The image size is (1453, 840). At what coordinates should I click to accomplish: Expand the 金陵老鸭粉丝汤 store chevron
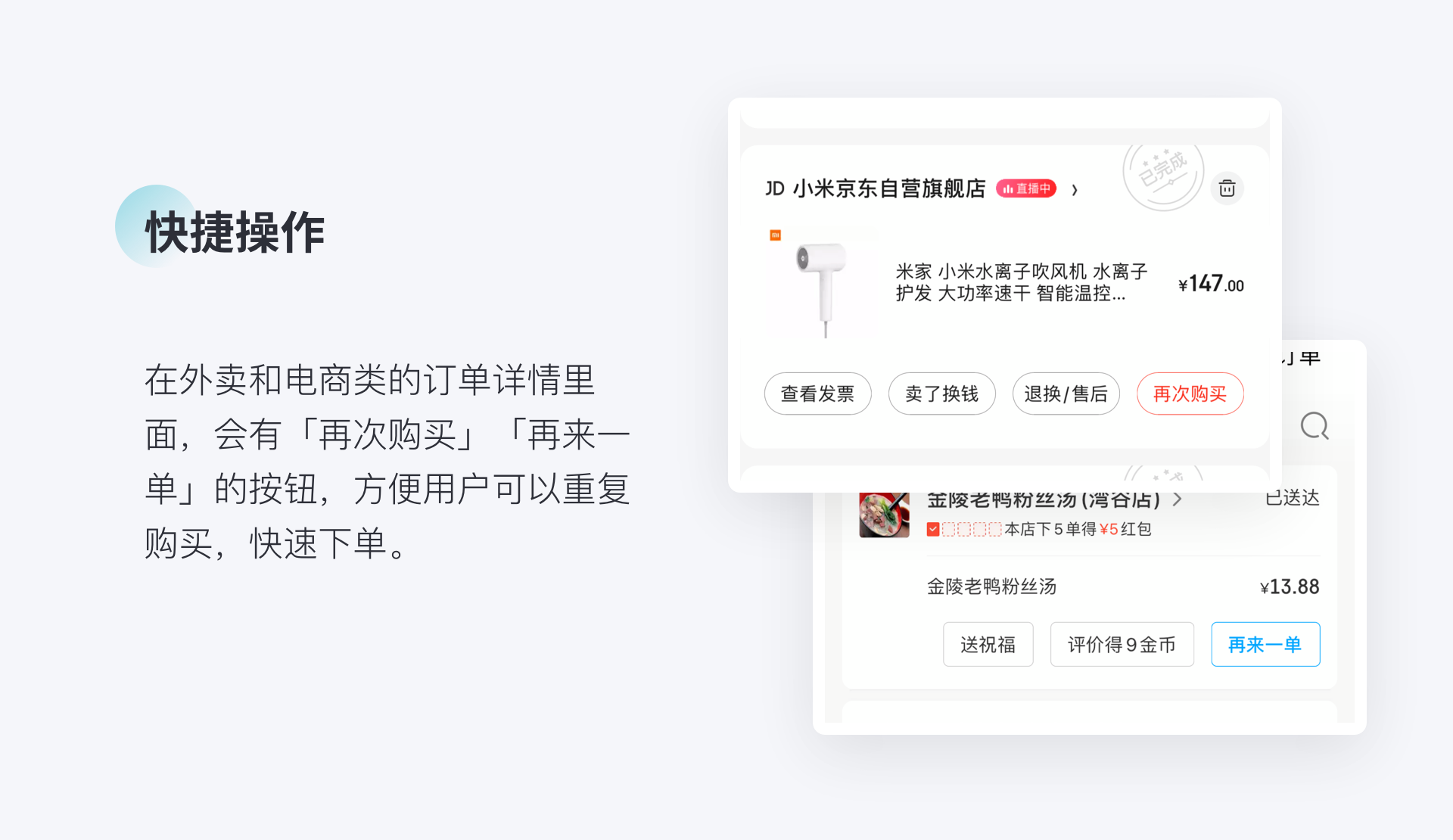[1177, 499]
